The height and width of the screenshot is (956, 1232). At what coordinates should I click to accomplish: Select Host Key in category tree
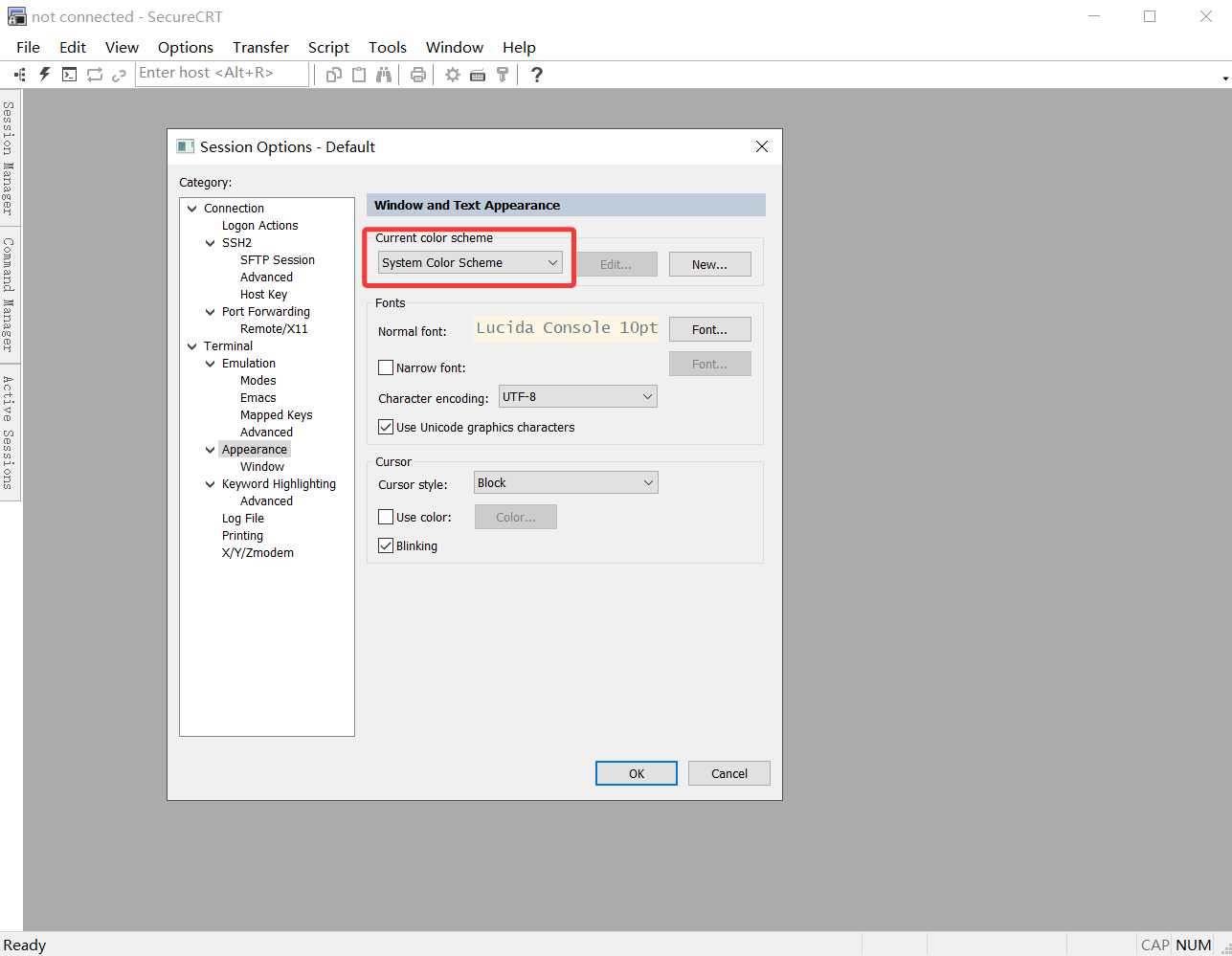(263, 295)
